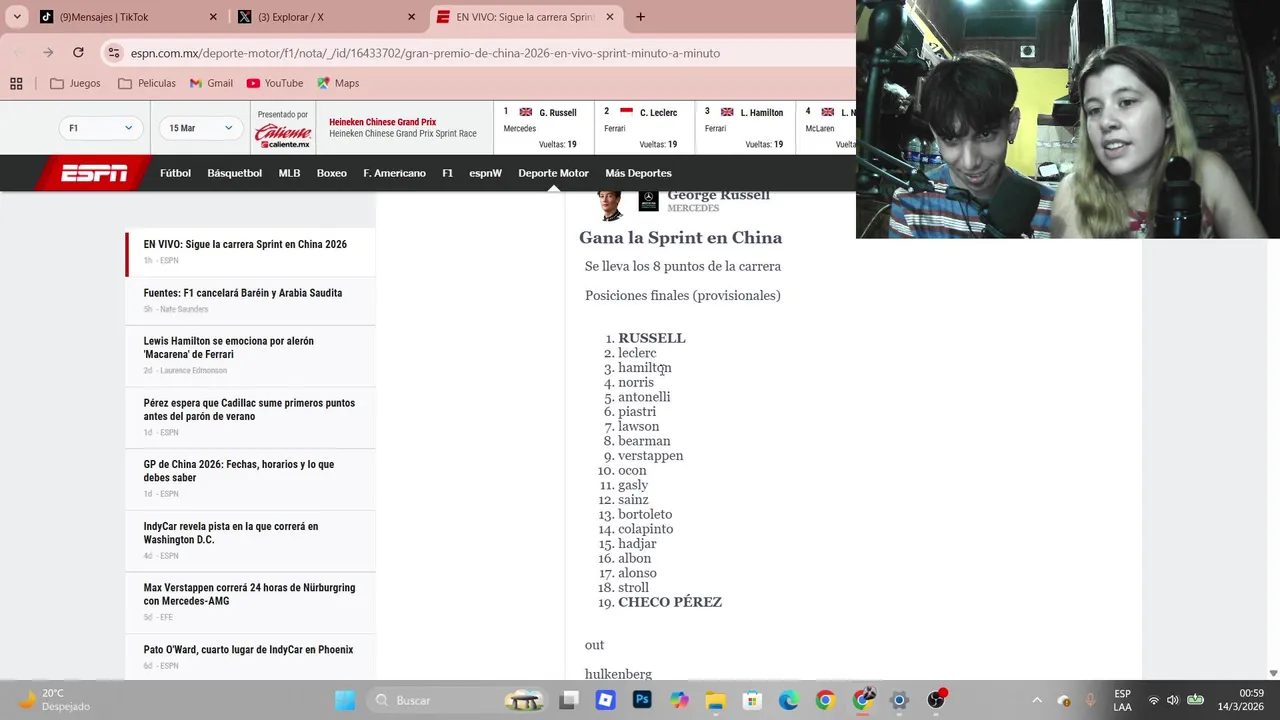Viewport: 1280px width, 720px height.
Task: Click the volume icon in system tray
Action: coord(1173,700)
